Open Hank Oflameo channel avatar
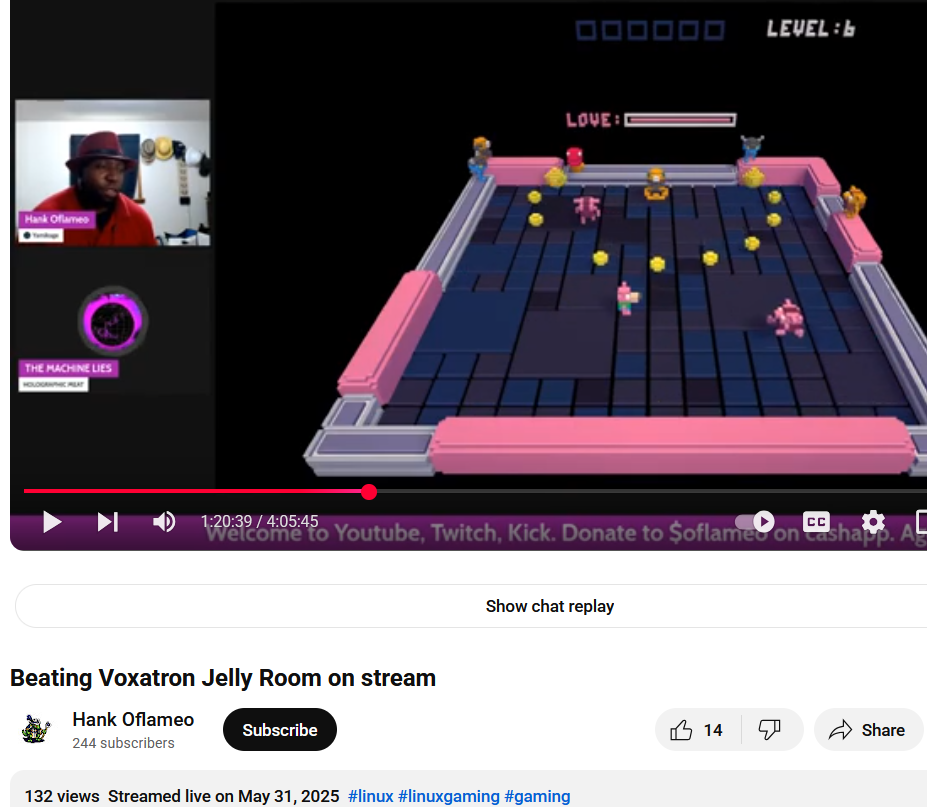This screenshot has height=807, width=927. pos(36,730)
